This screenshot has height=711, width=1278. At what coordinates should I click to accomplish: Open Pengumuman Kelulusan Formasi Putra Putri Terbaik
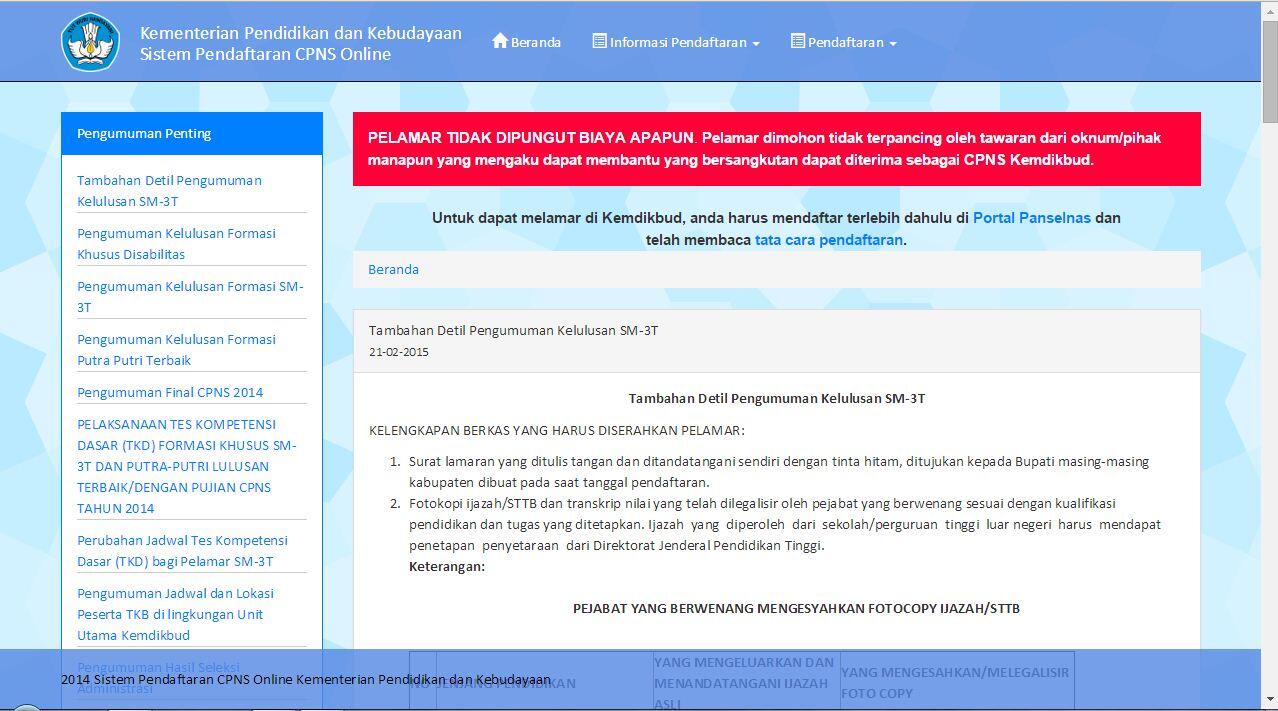(x=176, y=349)
